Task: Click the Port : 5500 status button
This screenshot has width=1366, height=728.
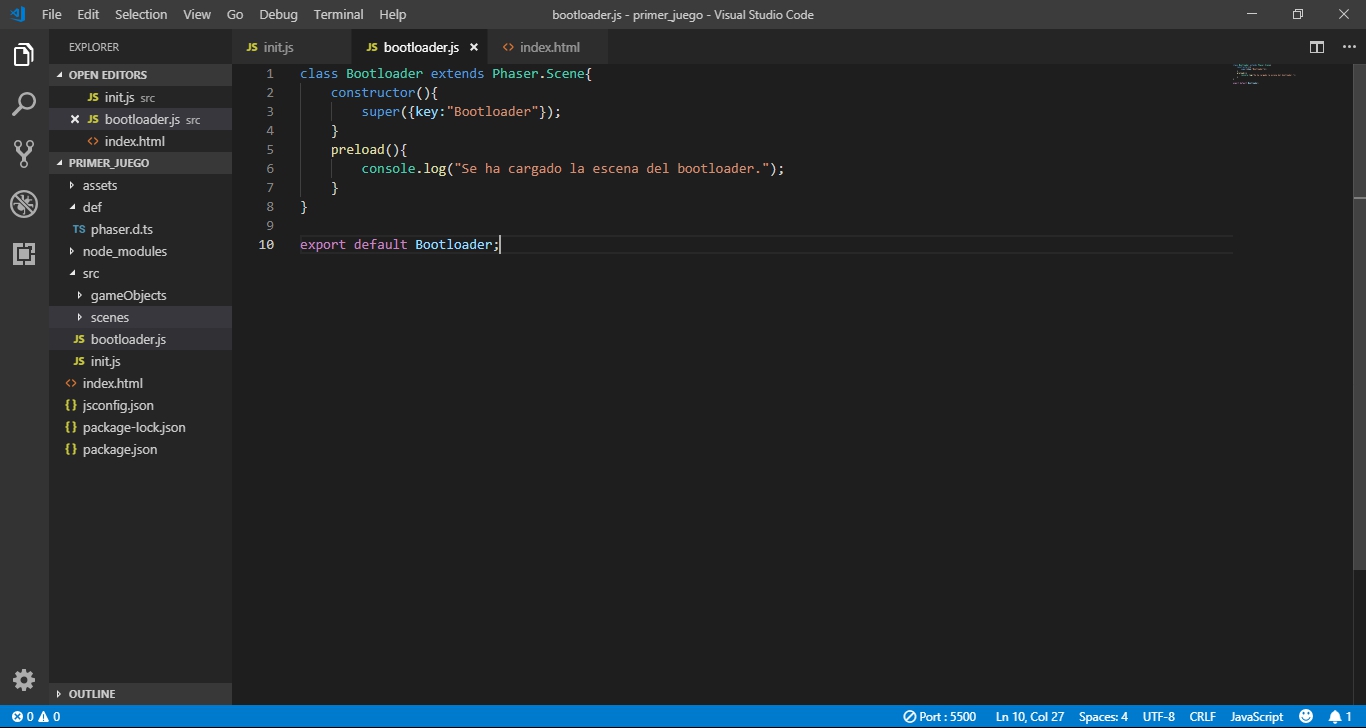Action: pos(939,716)
